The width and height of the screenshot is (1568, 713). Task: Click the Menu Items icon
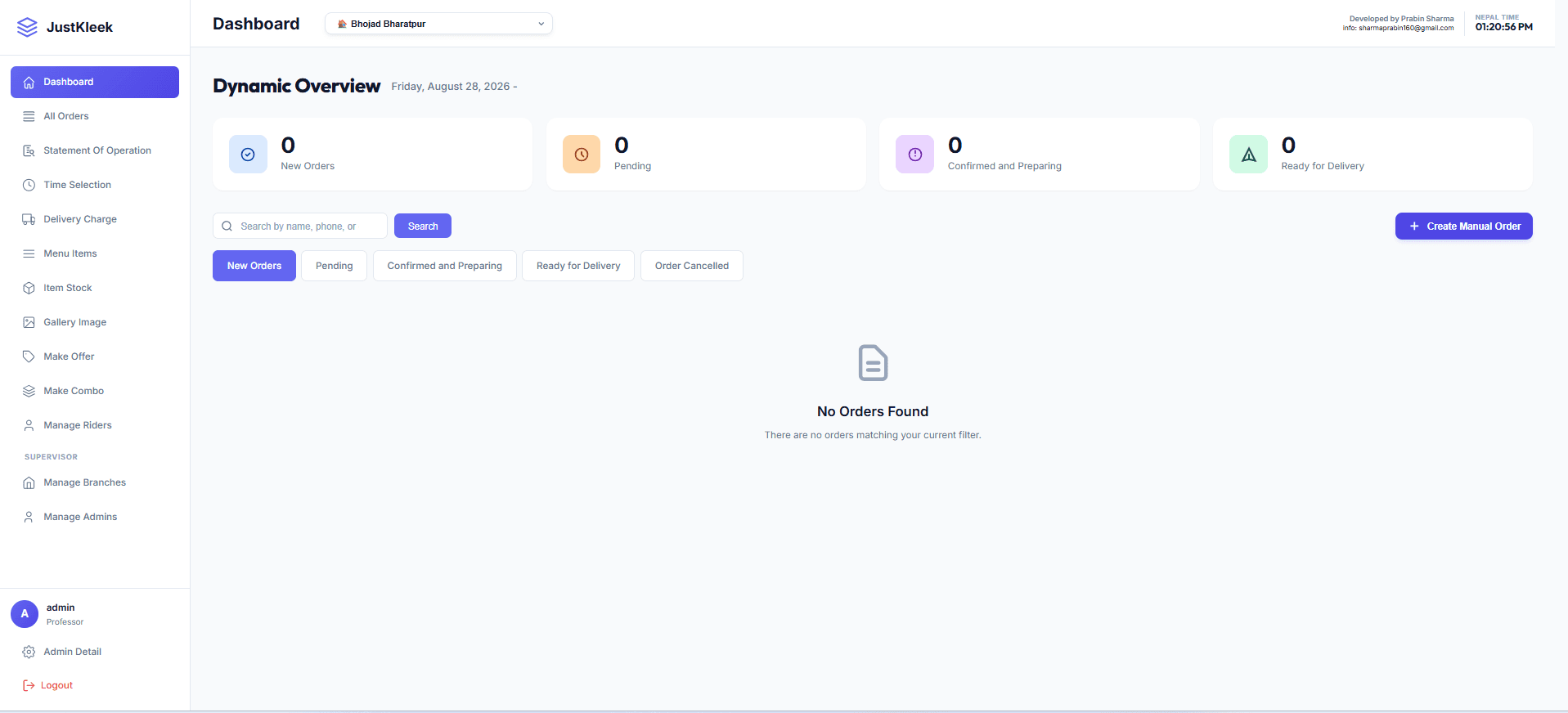(29, 253)
